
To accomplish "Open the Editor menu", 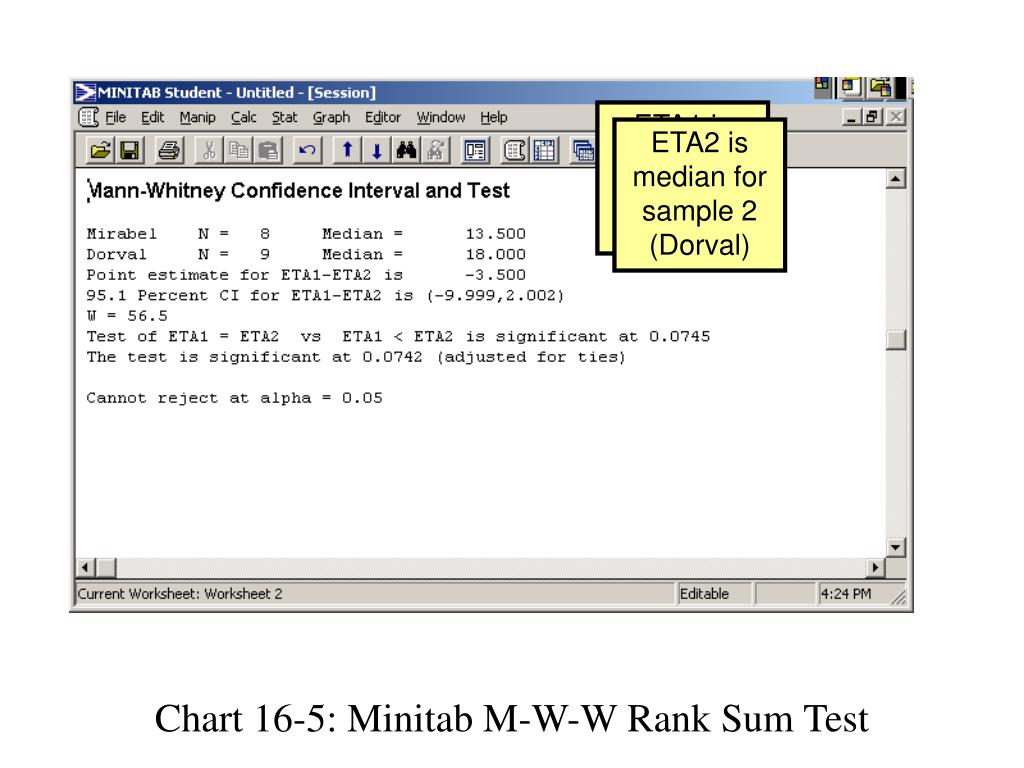I will coord(383,118).
